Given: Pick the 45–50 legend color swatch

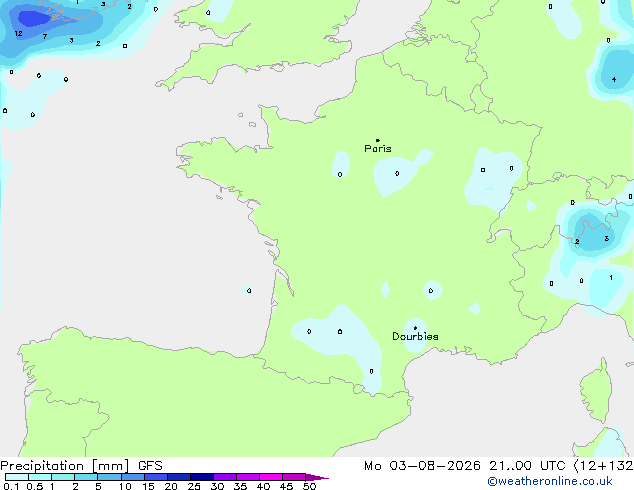Looking at the screenshot, I should click(294, 477).
